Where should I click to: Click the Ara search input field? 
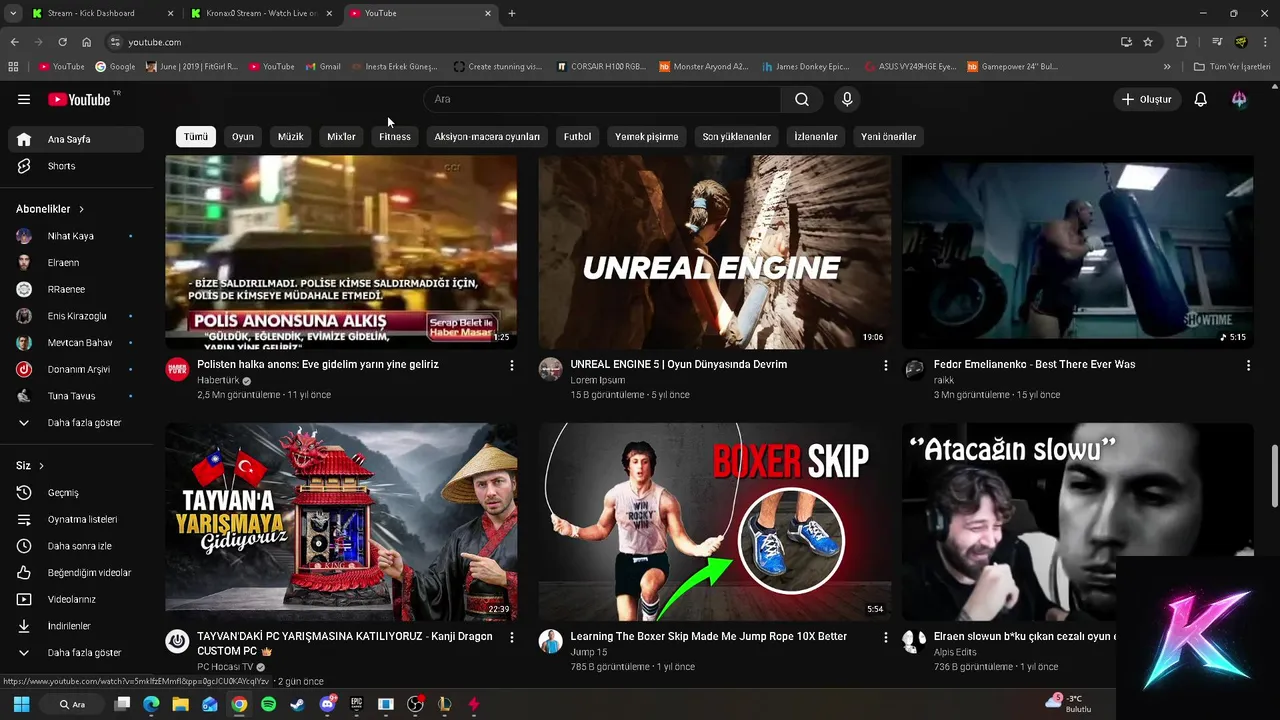[x=603, y=99]
